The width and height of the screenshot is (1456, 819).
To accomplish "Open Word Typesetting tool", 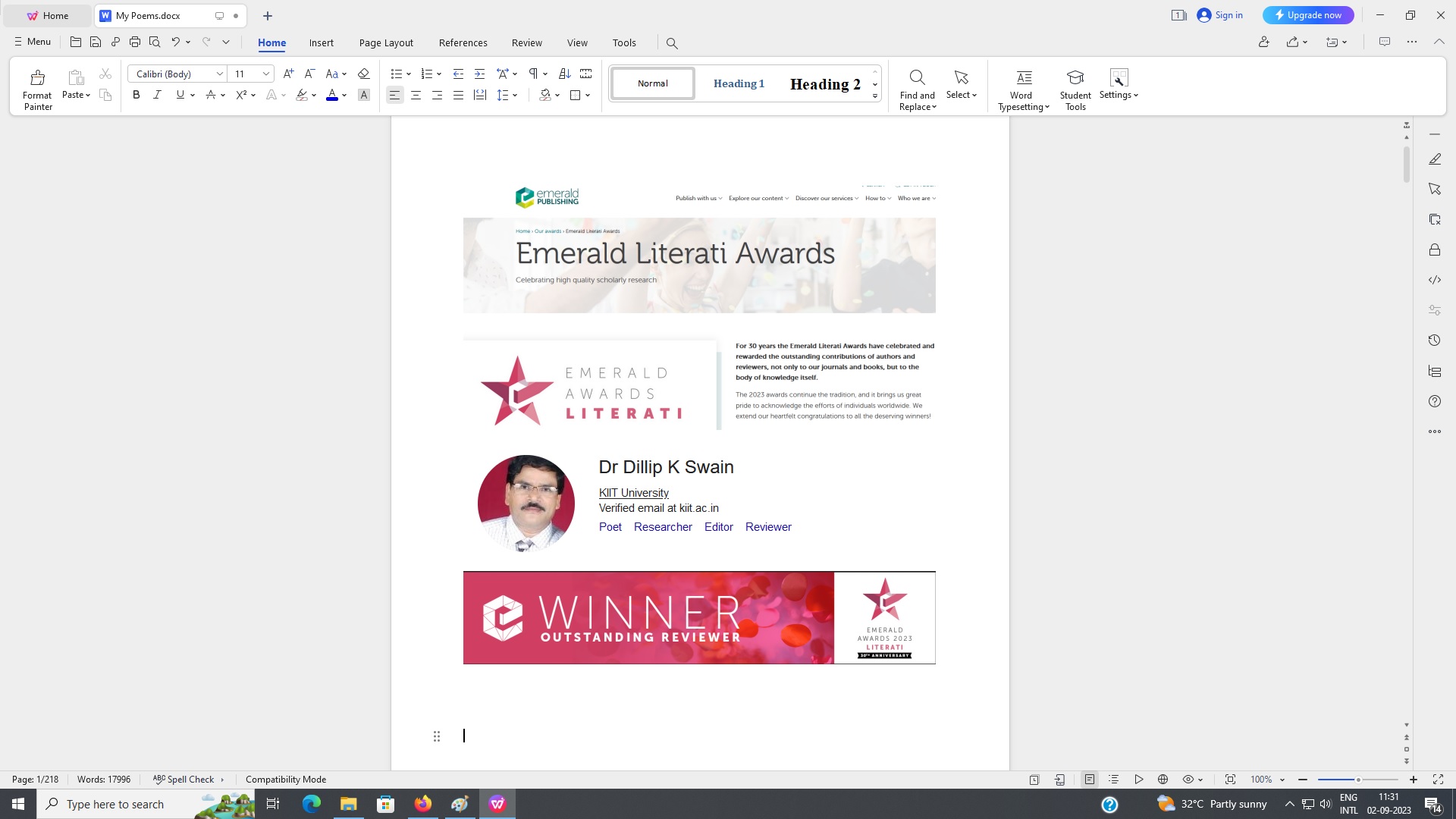I will (x=1024, y=89).
